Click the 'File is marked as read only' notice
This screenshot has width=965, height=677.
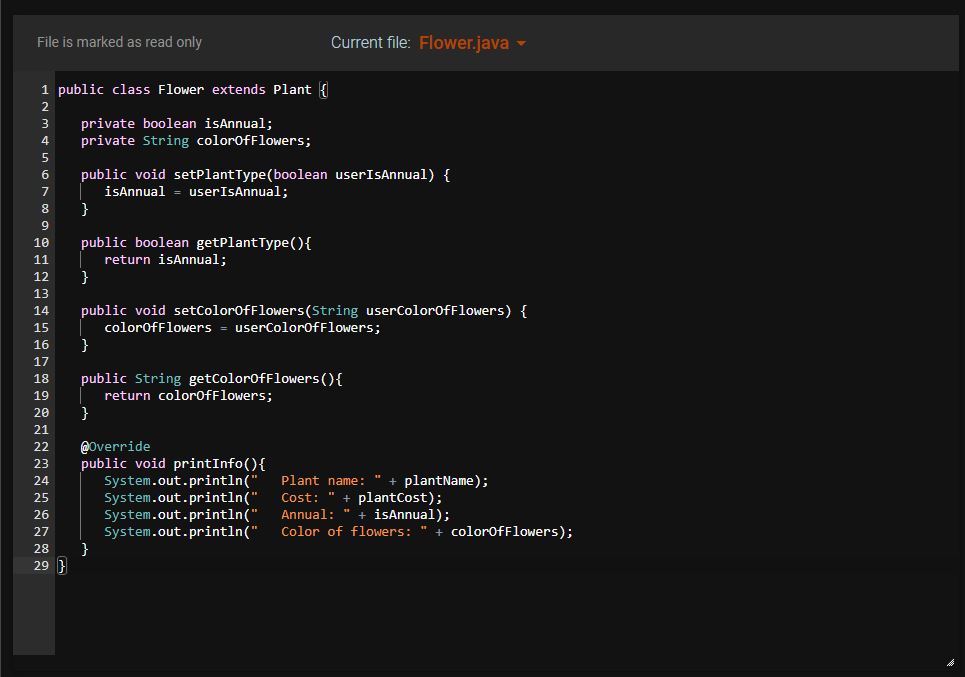click(x=119, y=42)
